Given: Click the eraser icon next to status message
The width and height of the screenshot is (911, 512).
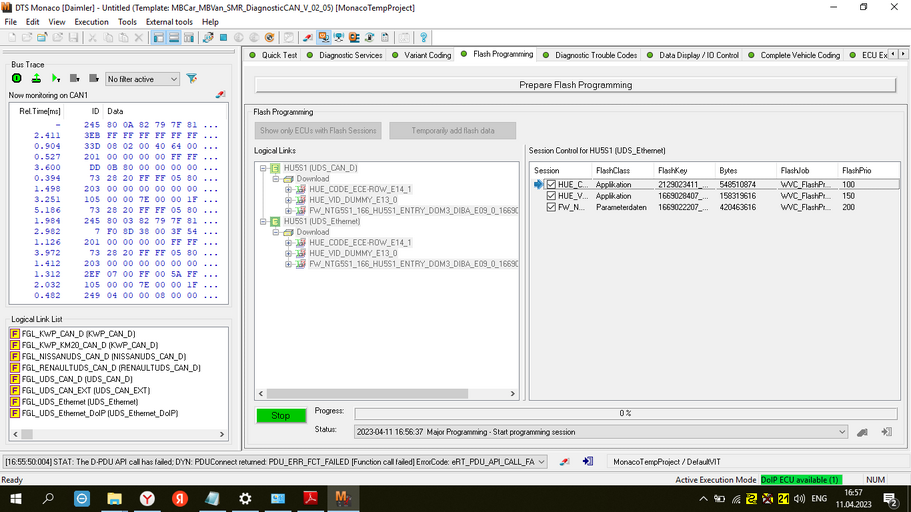Looking at the screenshot, I should click(564, 462).
